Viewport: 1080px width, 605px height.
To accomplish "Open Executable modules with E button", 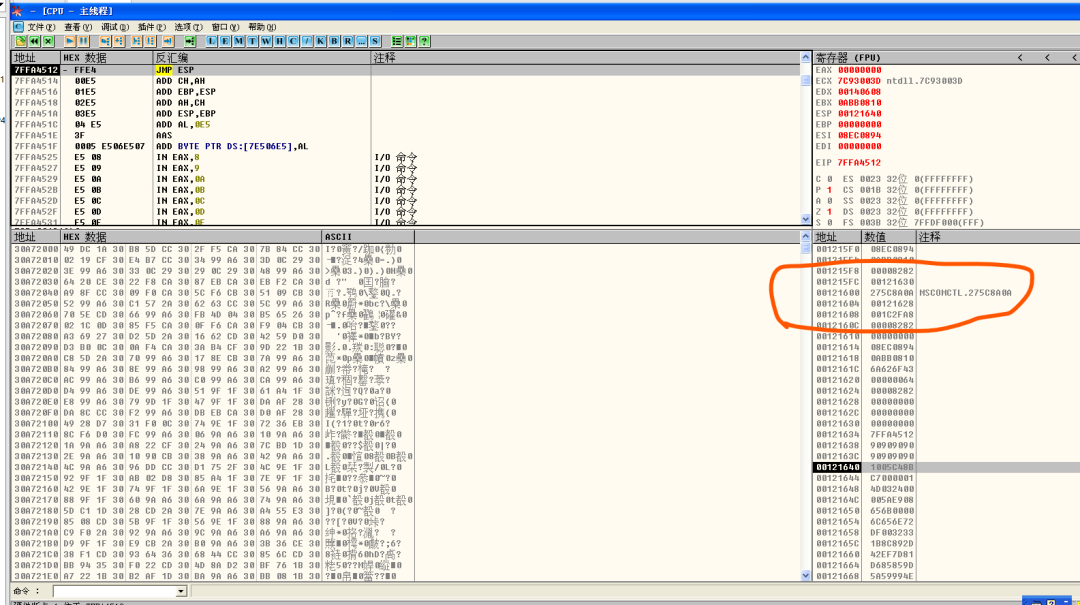I will (225, 41).
